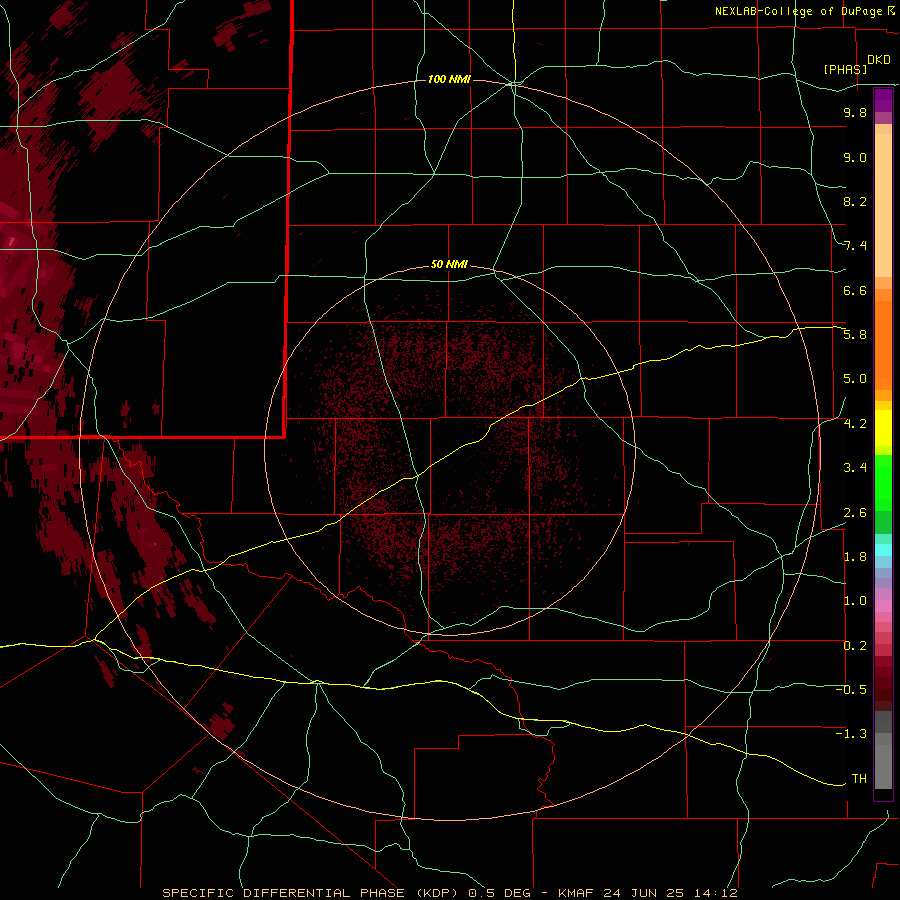900x900 pixels.
Task: Click the 1.8 value on the color scale
Action: pos(855,557)
